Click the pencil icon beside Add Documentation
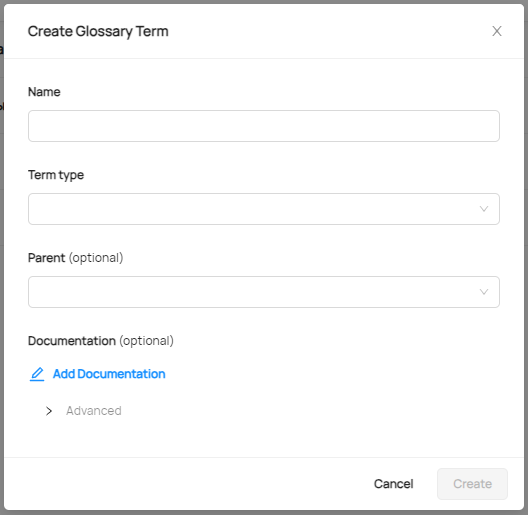 pos(37,374)
